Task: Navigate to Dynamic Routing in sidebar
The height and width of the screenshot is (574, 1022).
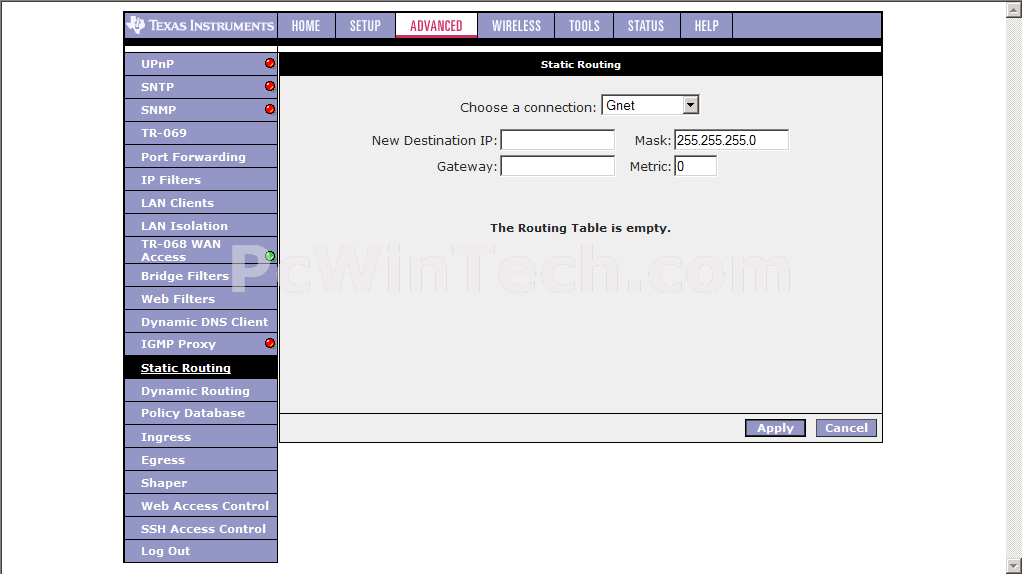Action: (195, 391)
